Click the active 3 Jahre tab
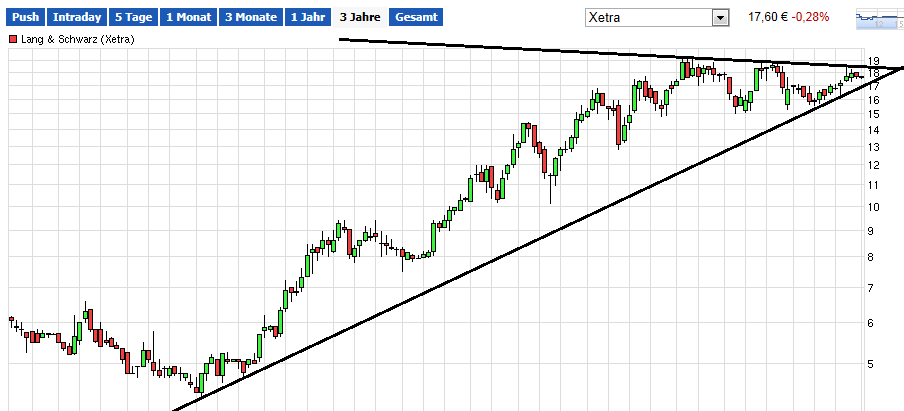The width and height of the screenshot is (904, 411). (359, 18)
